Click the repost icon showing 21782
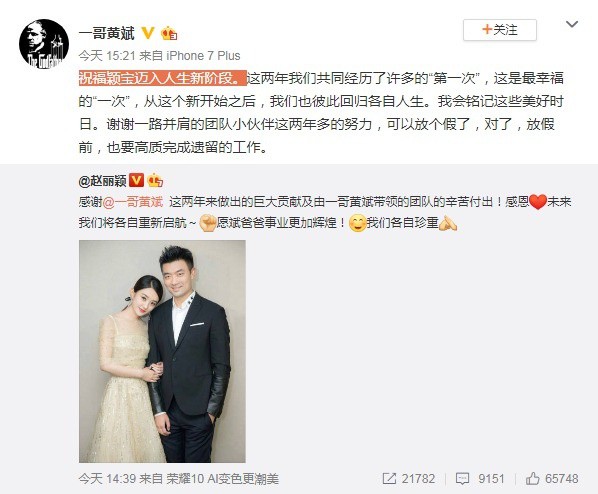The height and width of the screenshot is (494, 598). pos(389,478)
